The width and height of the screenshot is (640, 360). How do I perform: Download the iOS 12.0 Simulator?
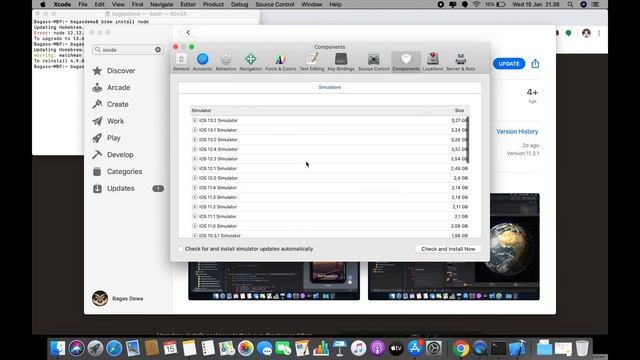coord(195,178)
